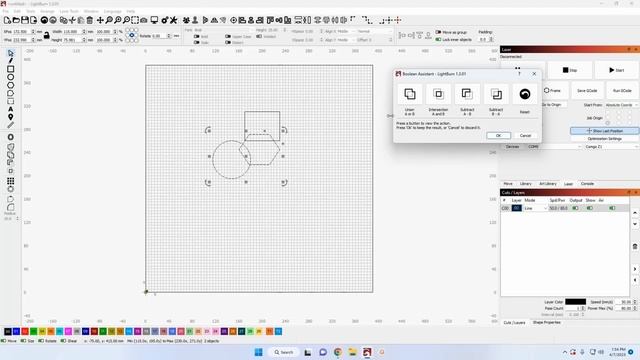Choose the Draw Lines pencil tool
This screenshot has height=360, width=640.
11,61
